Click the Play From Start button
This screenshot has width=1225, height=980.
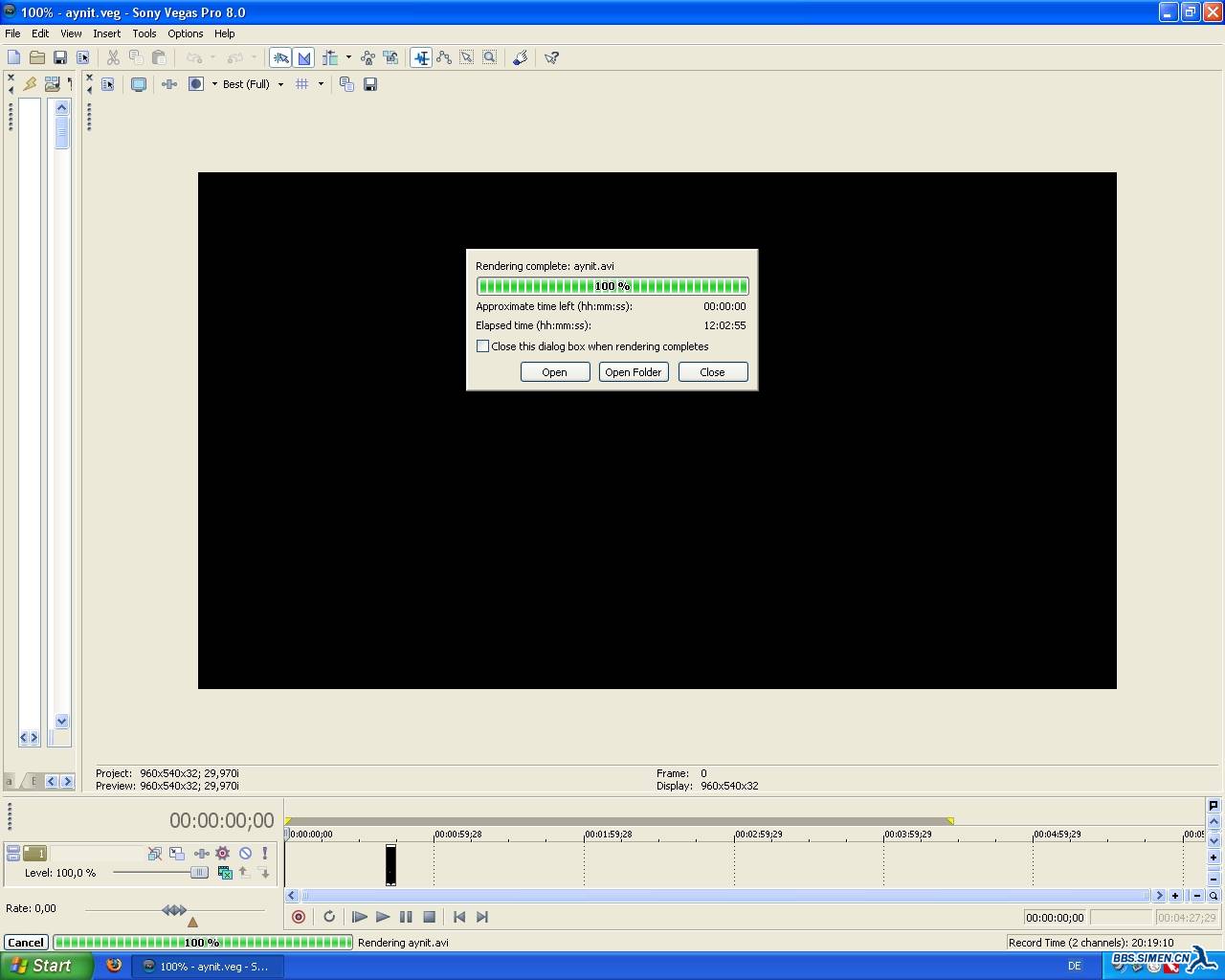360,917
